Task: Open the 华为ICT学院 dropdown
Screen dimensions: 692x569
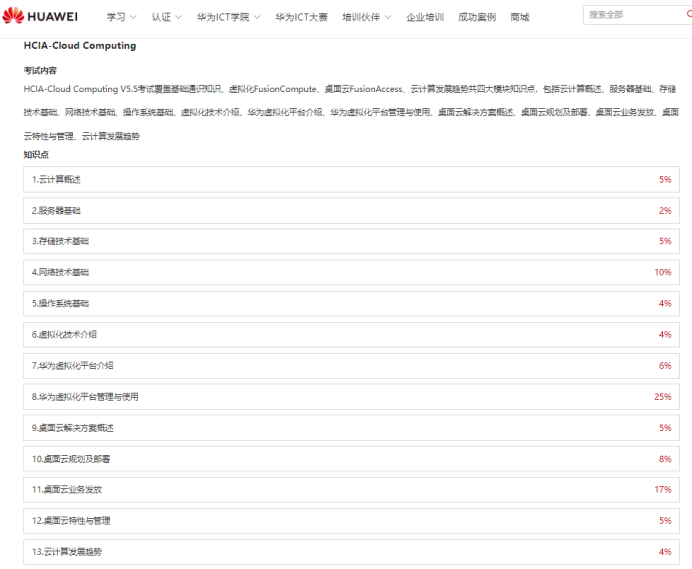Action: pyautogui.click(x=229, y=17)
